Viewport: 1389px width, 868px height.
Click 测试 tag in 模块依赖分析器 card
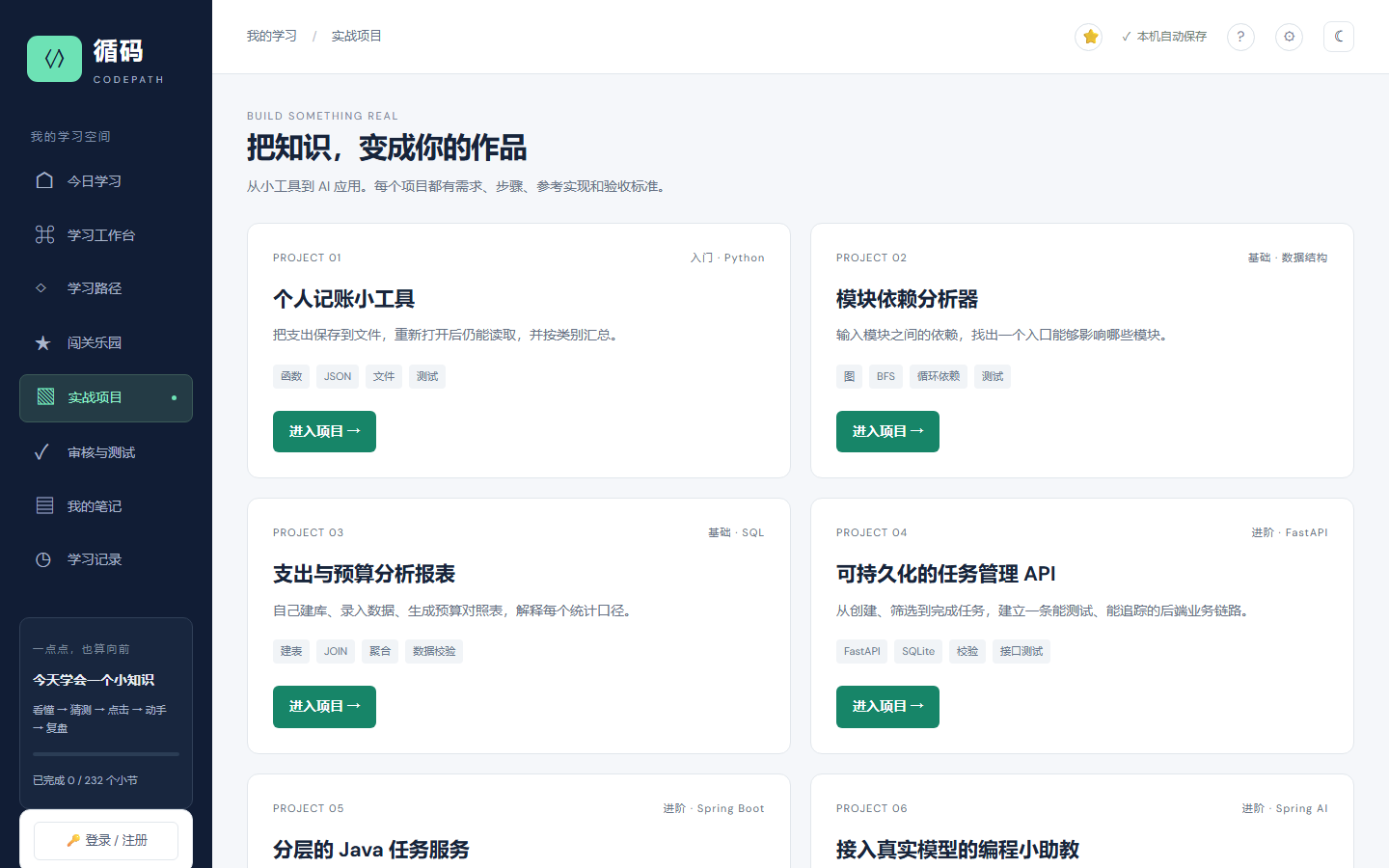pos(993,376)
